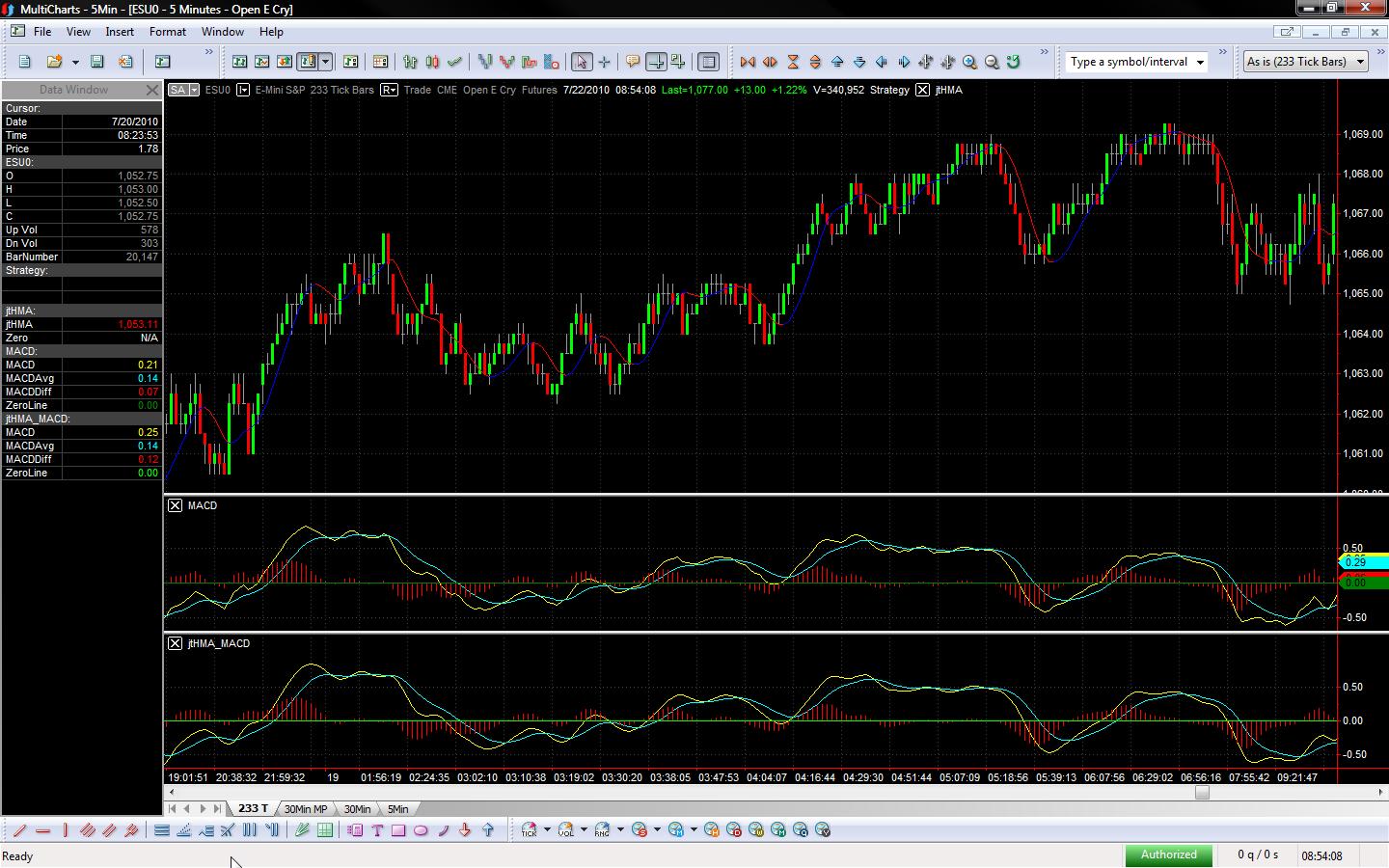This screenshot has width=1389, height=868.
Task: Click the speech bubble hint icon
Action: coord(633,62)
